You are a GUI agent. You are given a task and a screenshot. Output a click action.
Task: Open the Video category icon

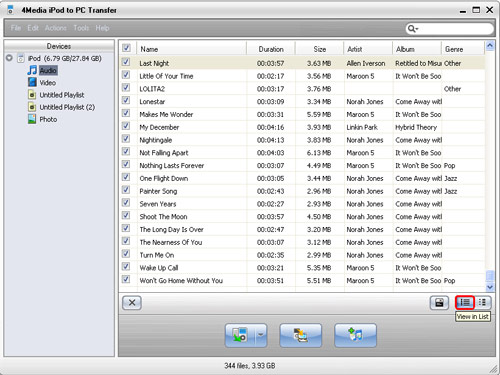tap(32, 82)
